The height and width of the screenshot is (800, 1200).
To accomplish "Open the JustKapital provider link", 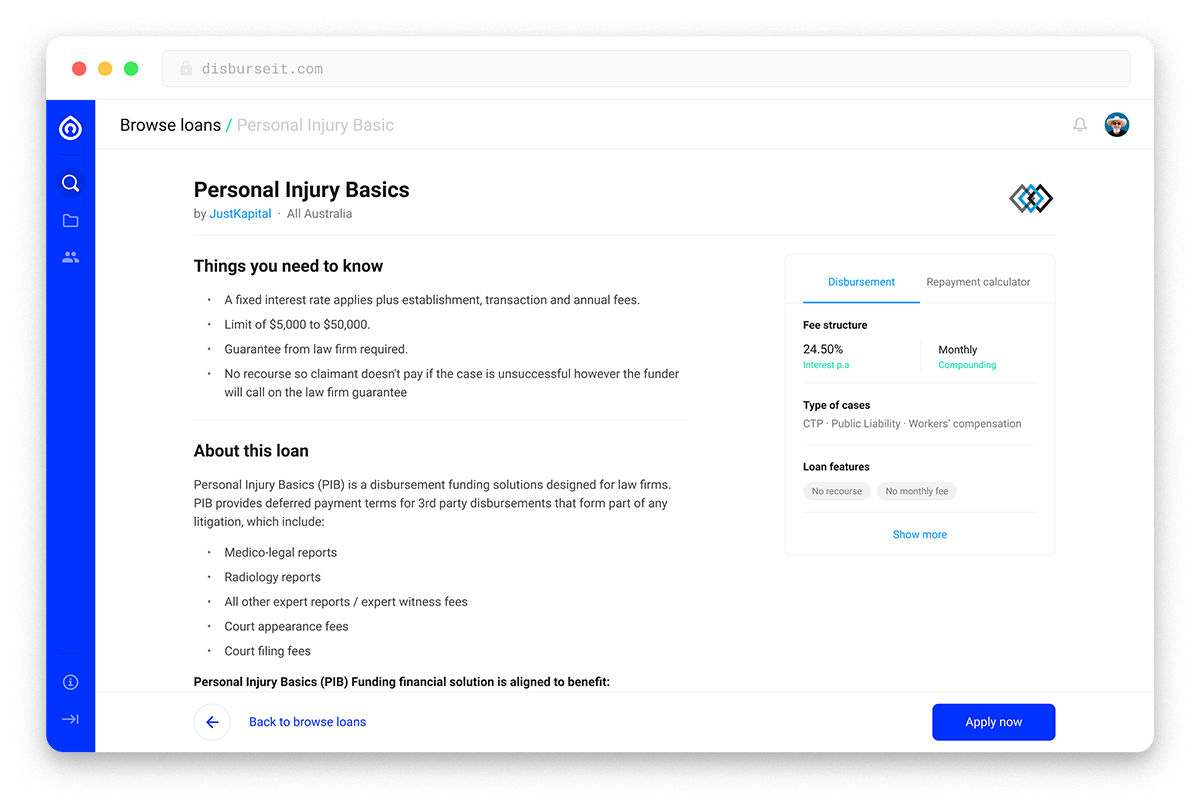I will [x=240, y=214].
